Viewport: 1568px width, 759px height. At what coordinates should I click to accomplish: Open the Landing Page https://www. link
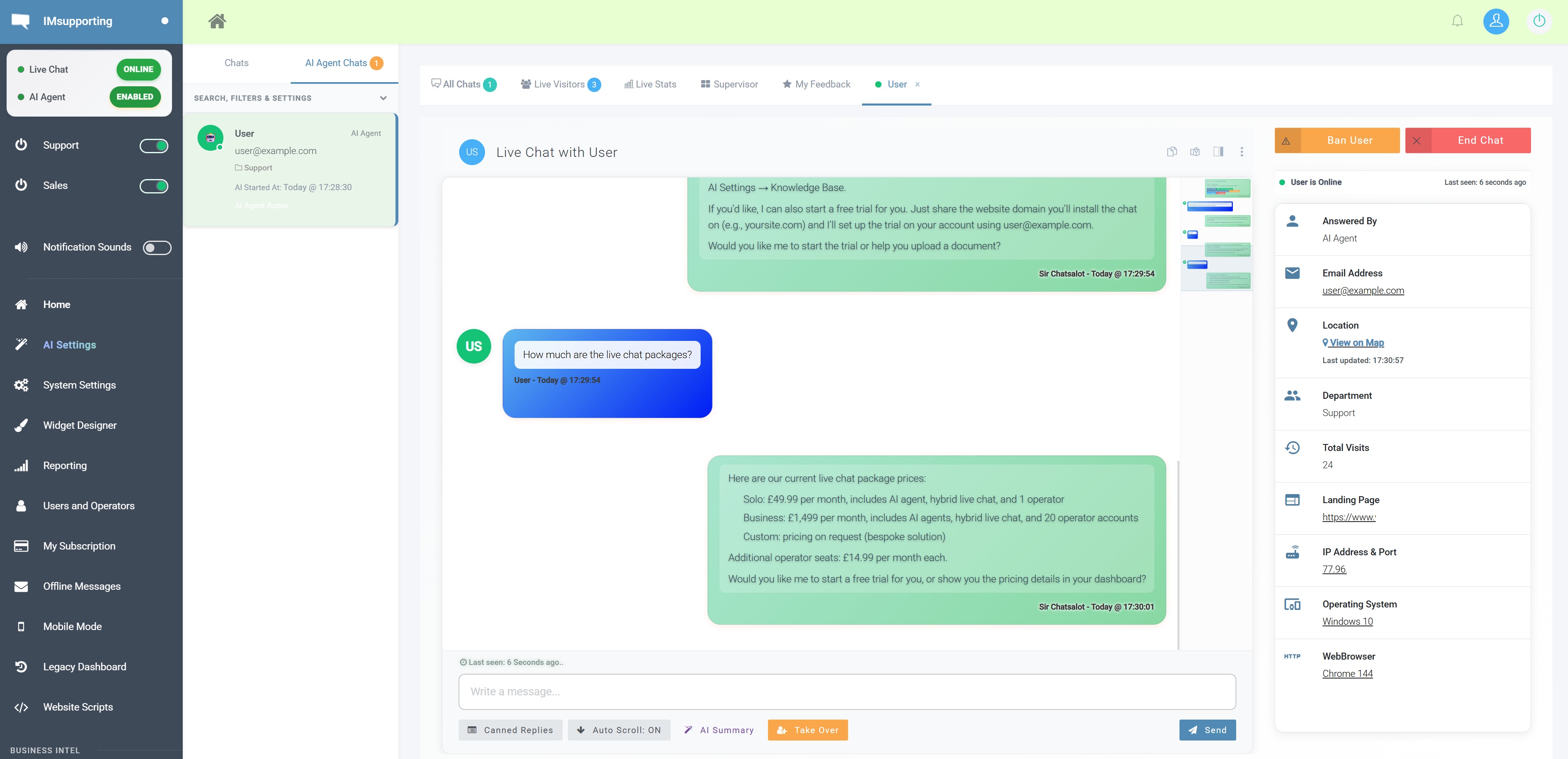pyautogui.click(x=1349, y=517)
